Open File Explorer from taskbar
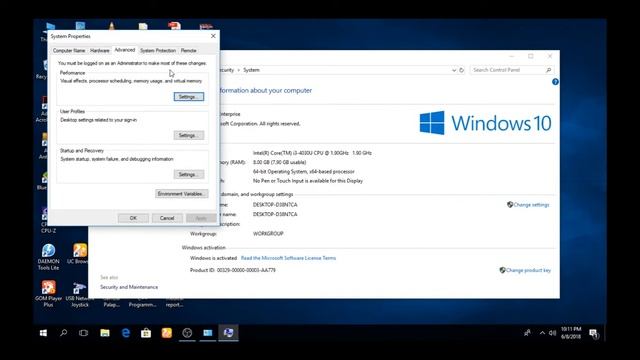 tap(105, 333)
